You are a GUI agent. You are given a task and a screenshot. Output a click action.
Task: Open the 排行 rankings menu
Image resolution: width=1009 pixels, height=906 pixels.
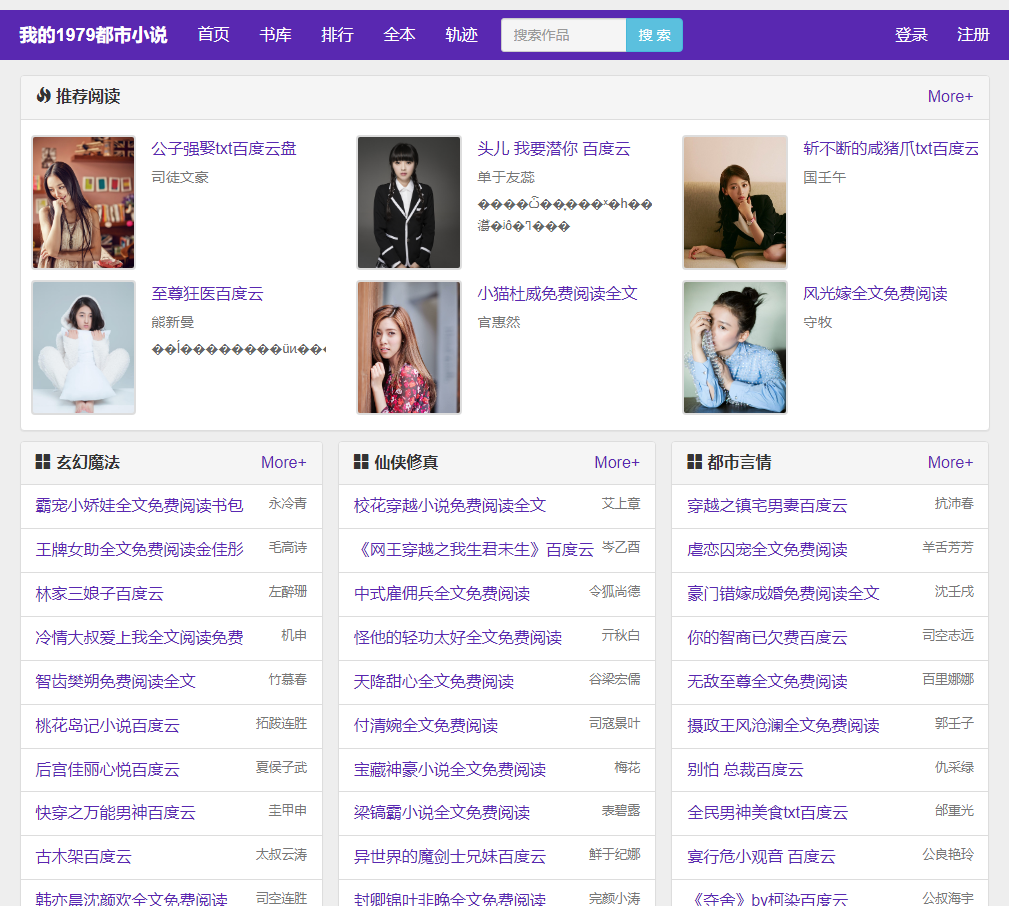pos(337,35)
